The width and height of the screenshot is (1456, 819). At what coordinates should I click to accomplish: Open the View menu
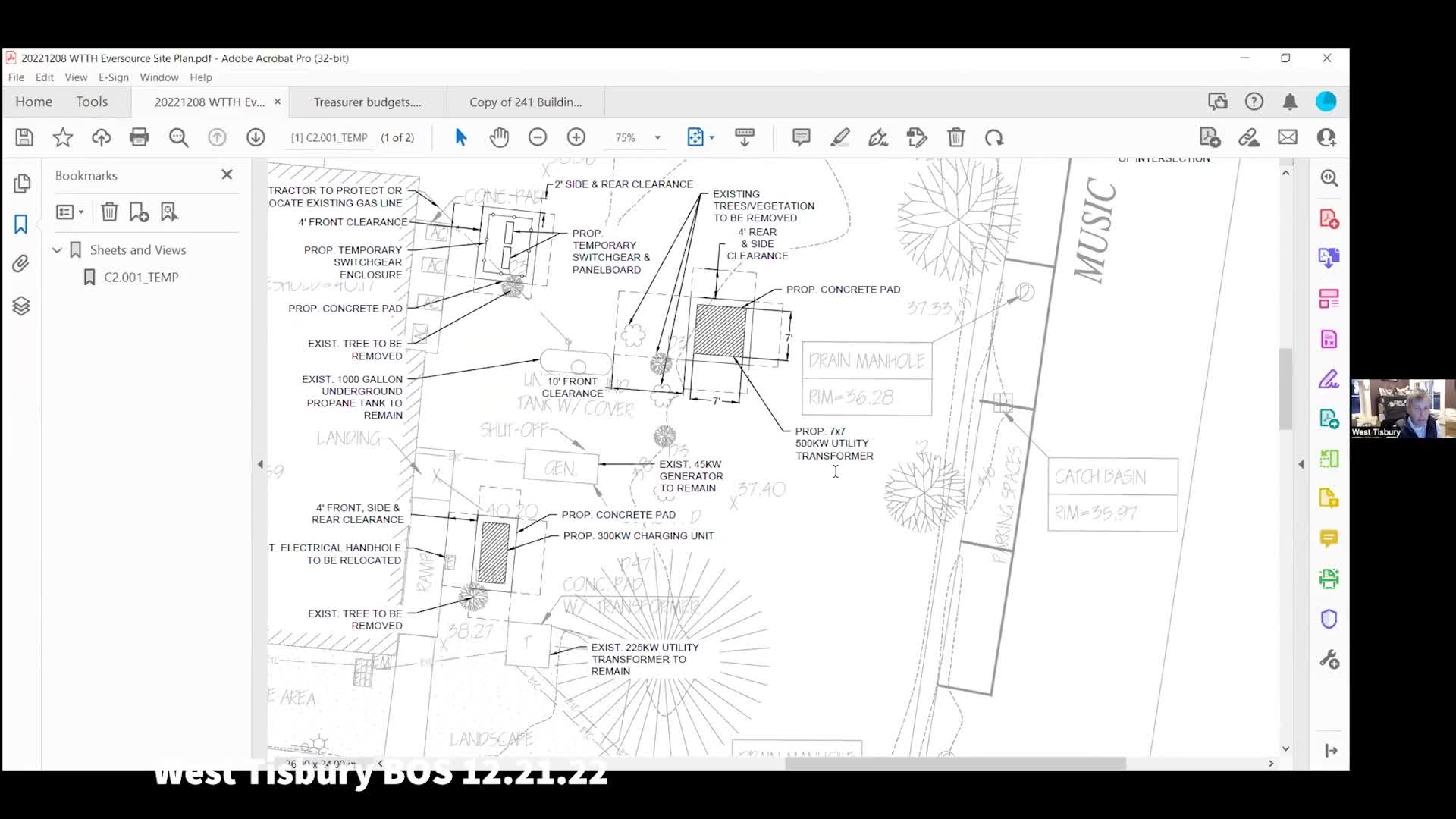click(x=76, y=77)
